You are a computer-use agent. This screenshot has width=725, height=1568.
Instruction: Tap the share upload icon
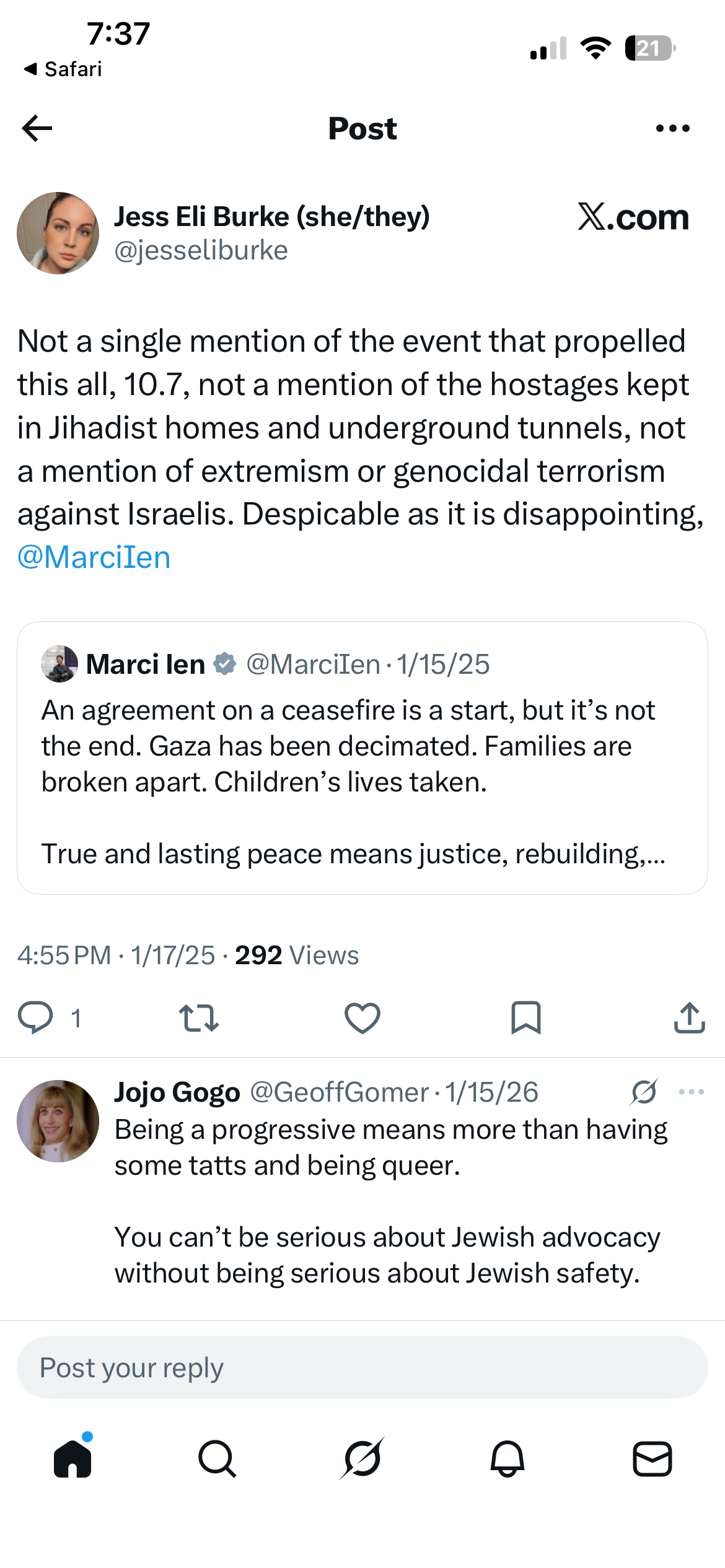[690, 1017]
